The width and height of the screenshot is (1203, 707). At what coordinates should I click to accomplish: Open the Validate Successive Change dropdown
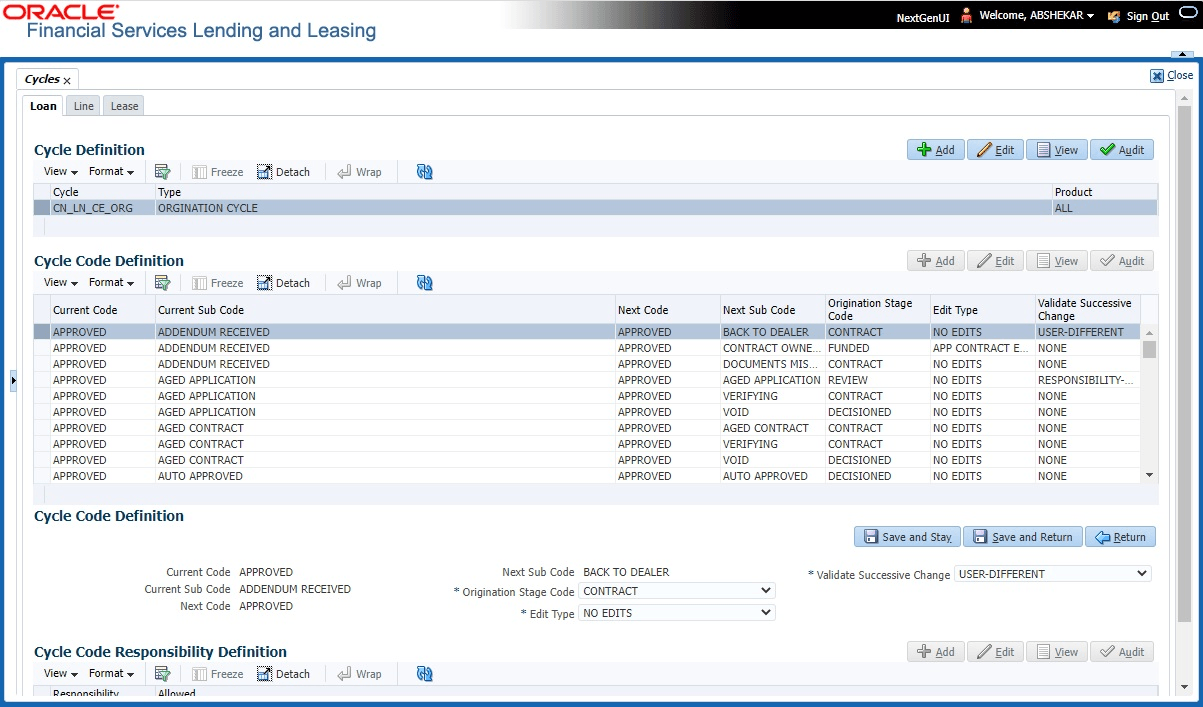click(x=1053, y=574)
